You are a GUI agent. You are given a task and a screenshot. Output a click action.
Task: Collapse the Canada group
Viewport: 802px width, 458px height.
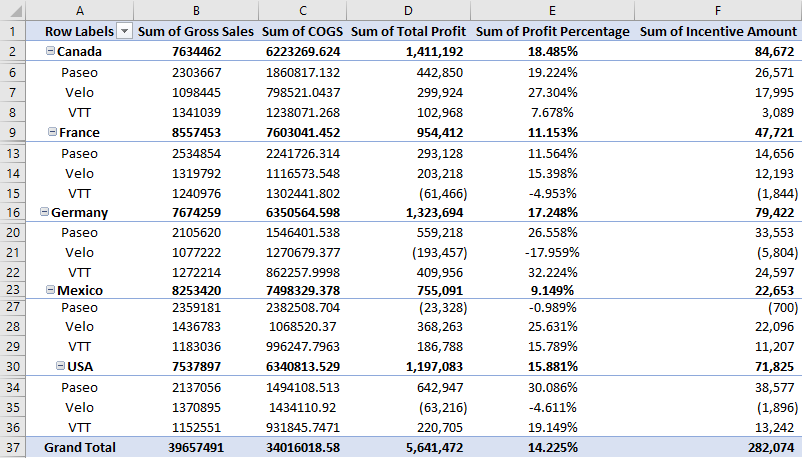[50, 51]
